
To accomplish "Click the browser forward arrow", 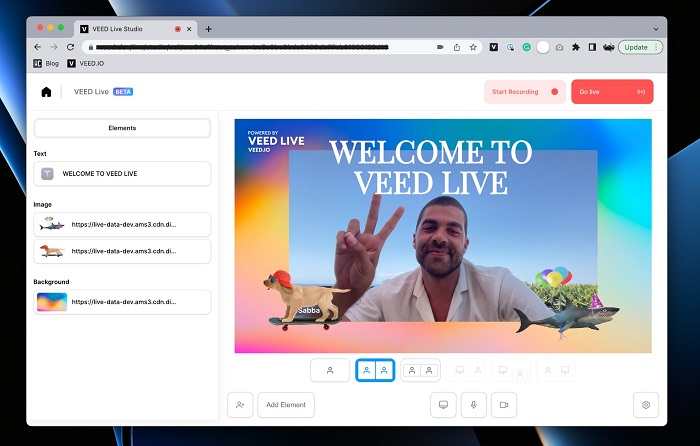I will 54,47.
